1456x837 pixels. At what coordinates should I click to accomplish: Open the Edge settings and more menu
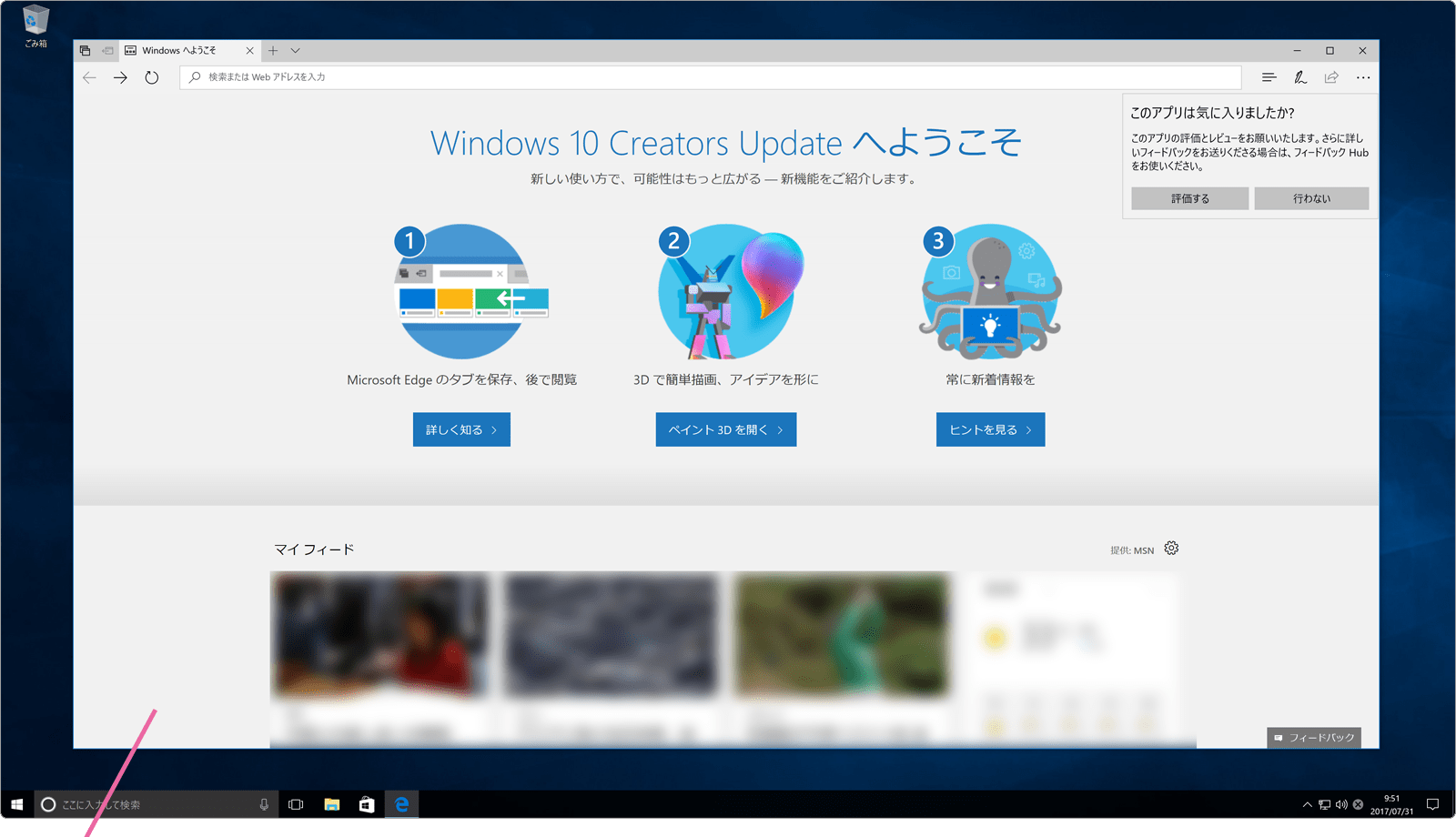point(1363,77)
